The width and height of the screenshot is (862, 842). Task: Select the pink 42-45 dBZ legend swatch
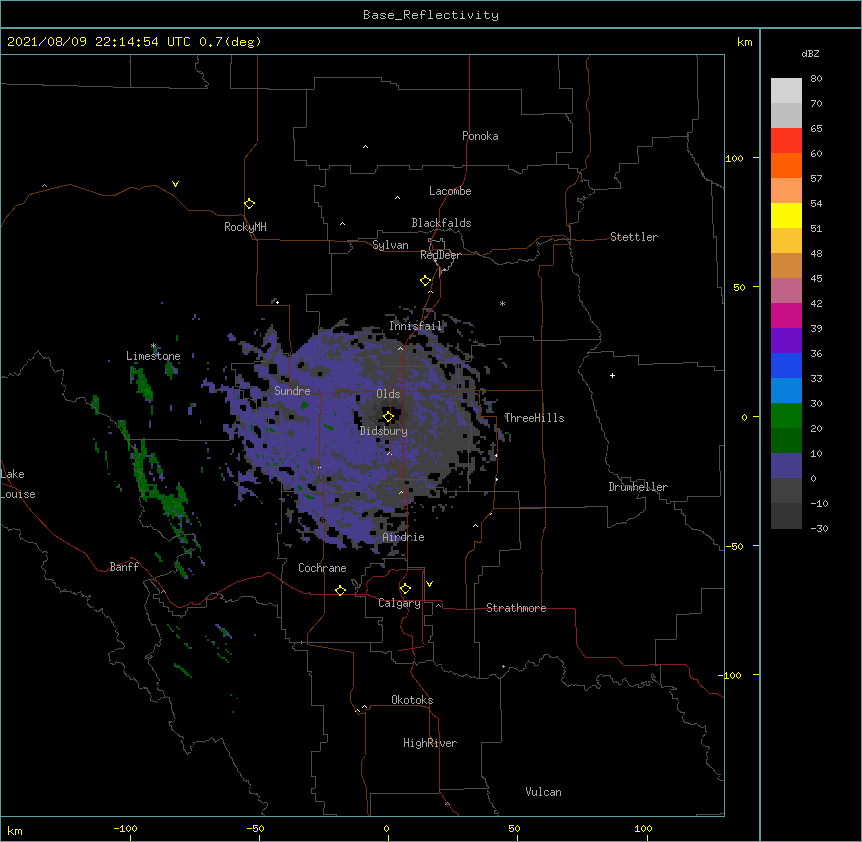(x=786, y=290)
